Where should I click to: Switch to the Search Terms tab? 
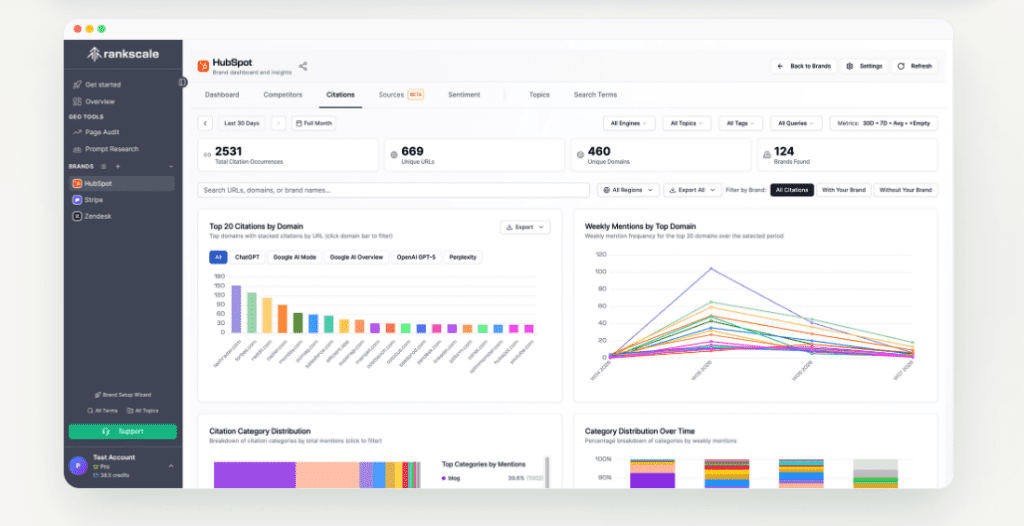point(595,95)
